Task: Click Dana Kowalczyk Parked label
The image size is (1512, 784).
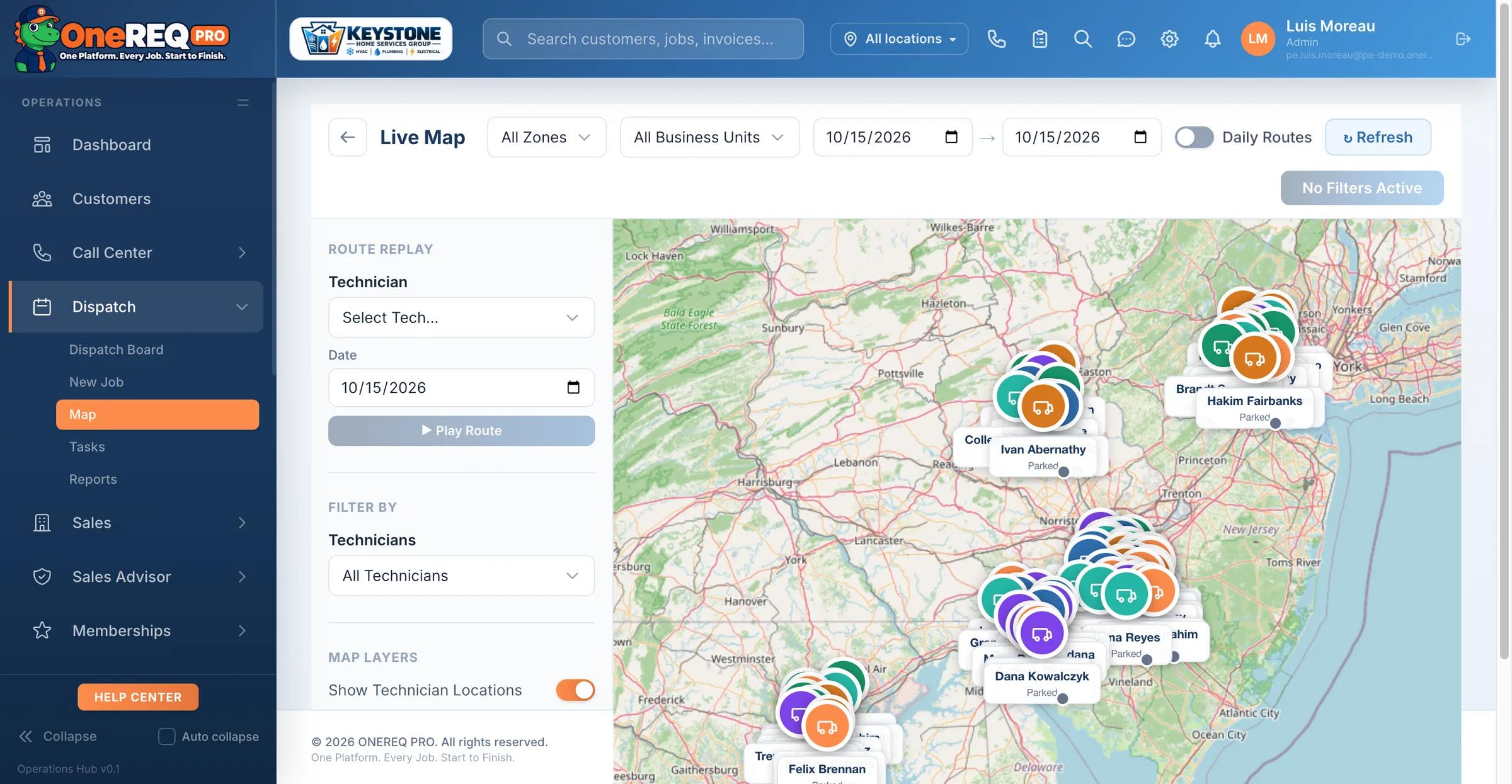Action: pos(1041,684)
